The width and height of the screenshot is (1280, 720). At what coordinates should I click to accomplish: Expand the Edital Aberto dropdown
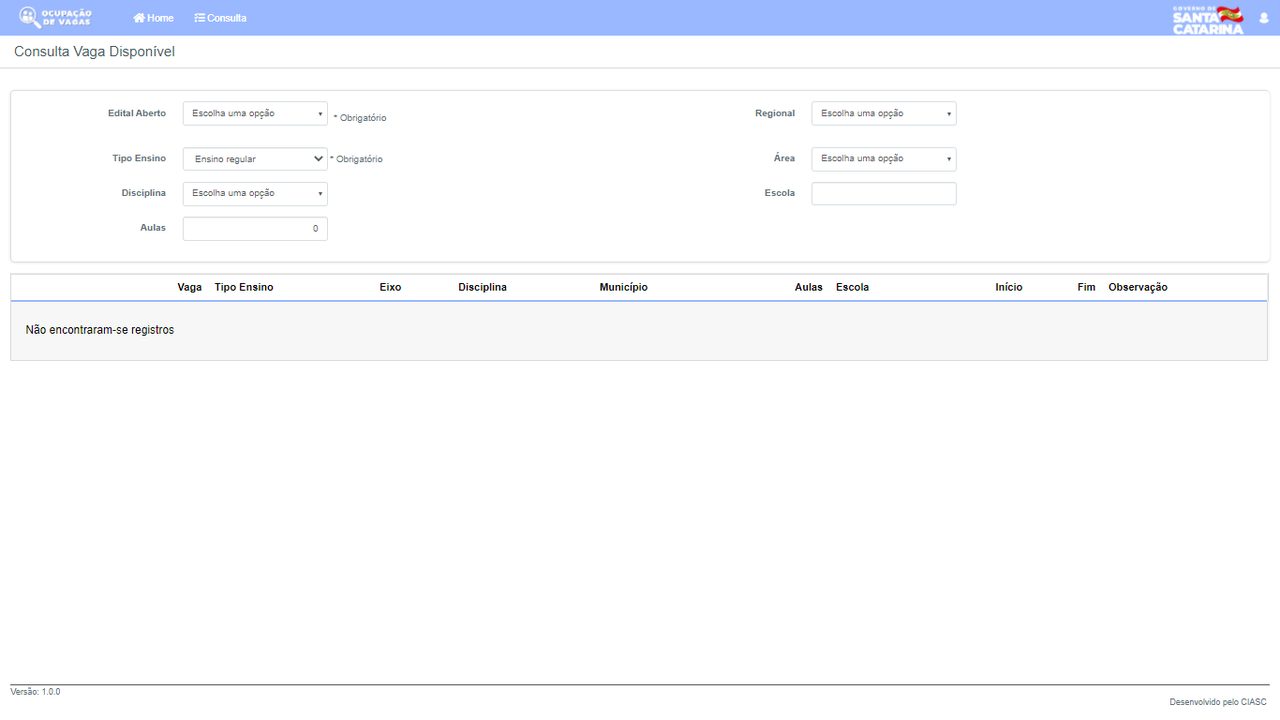tap(255, 113)
